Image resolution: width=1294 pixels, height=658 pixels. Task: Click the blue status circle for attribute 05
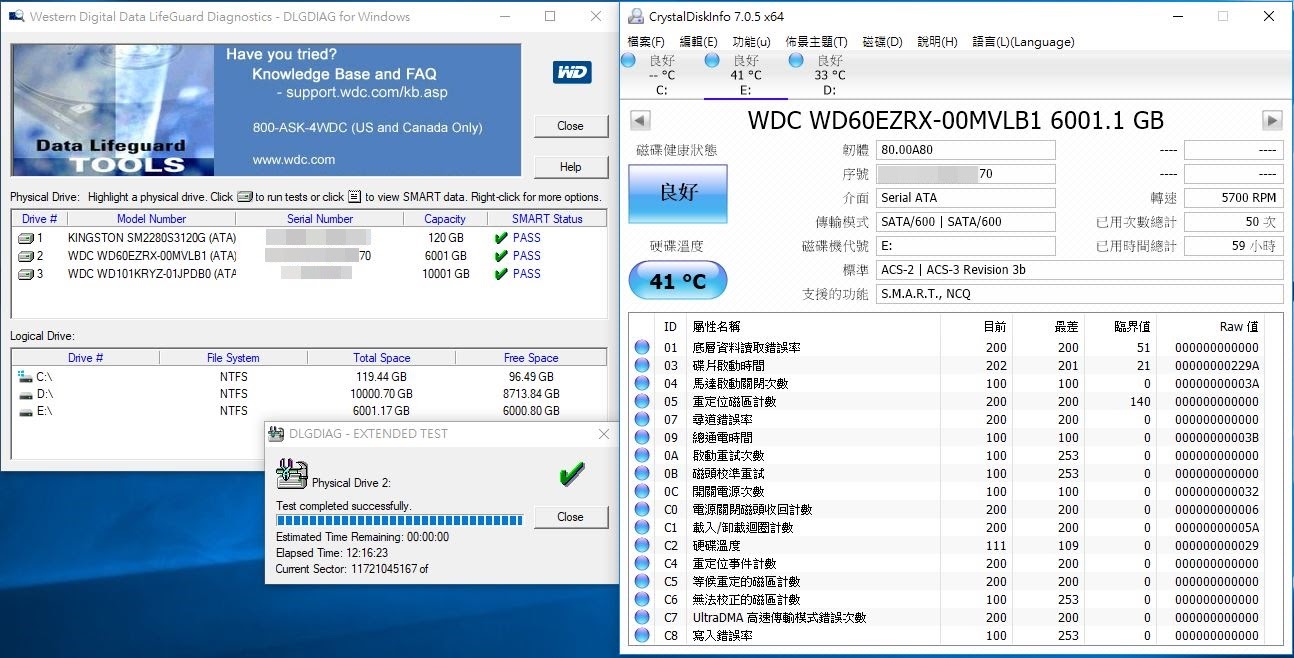point(642,402)
